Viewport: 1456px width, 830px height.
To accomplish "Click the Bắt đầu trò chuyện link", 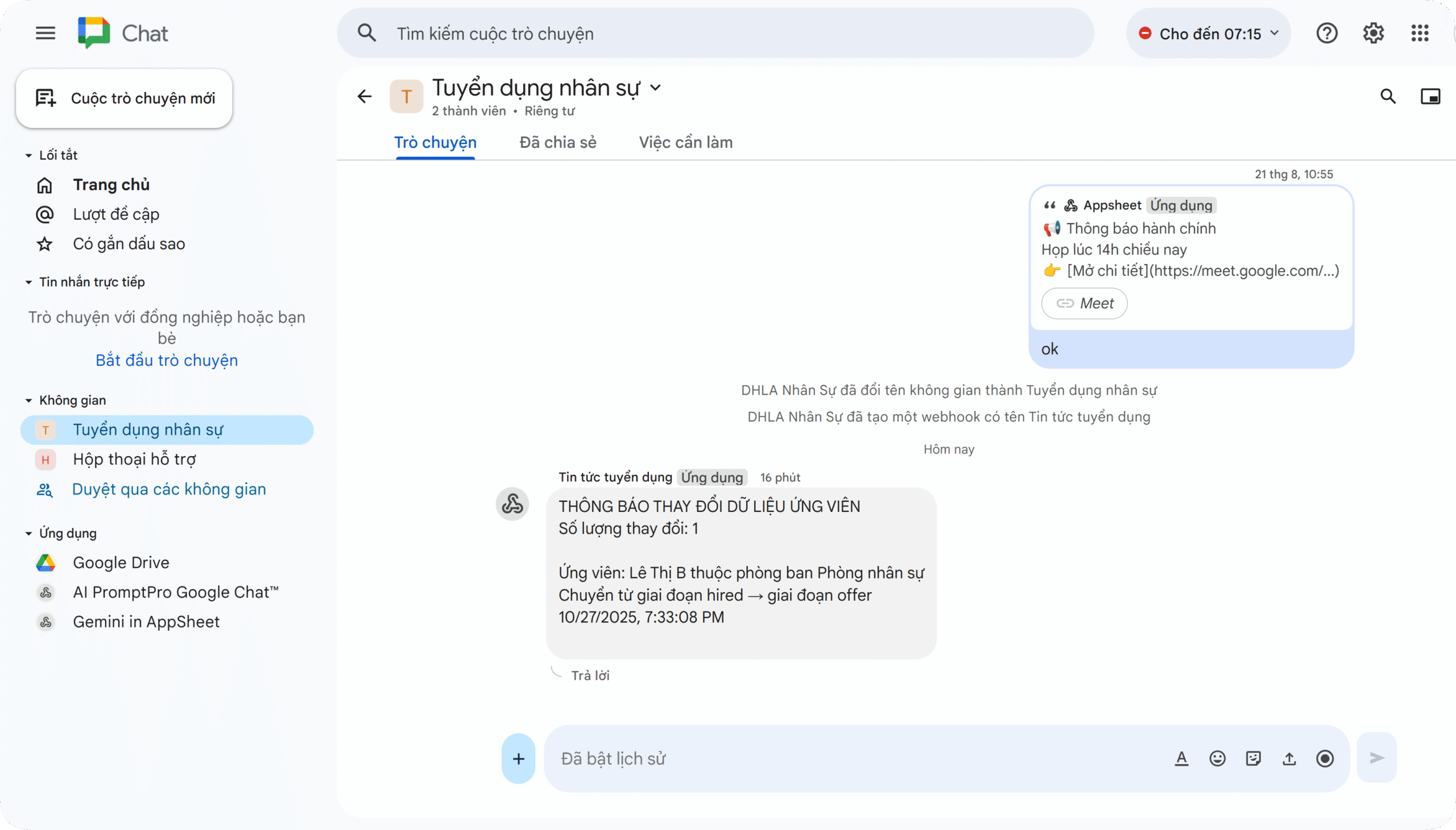I will [x=167, y=360].
